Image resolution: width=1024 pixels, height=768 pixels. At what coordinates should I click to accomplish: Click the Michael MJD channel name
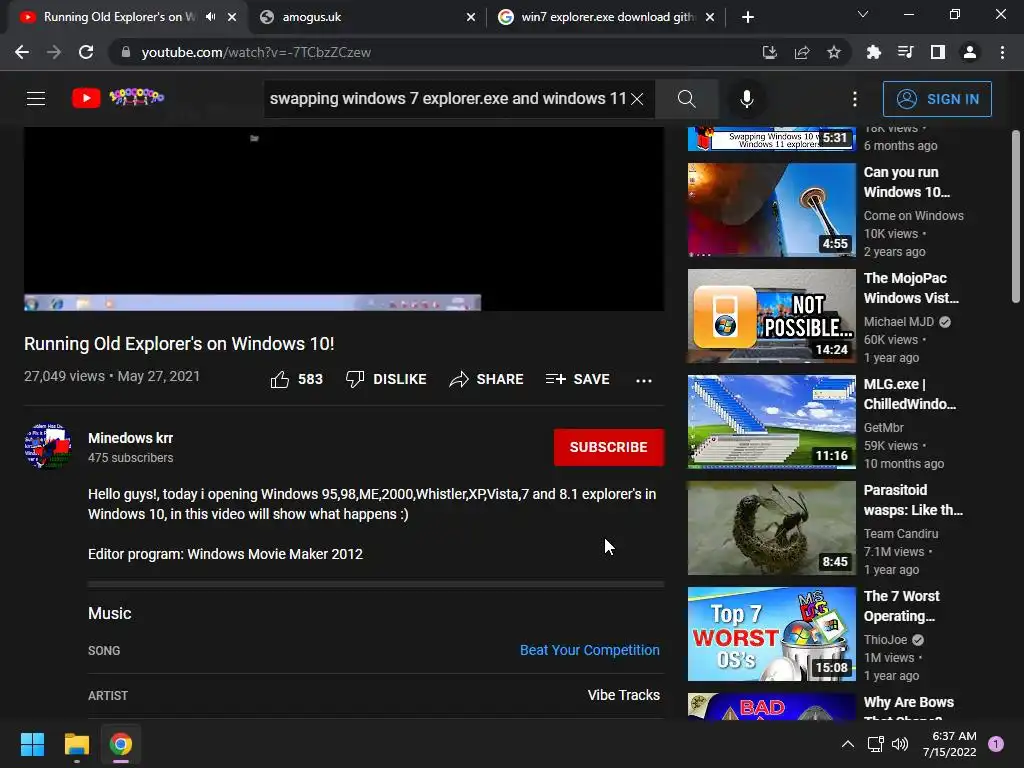899,322
